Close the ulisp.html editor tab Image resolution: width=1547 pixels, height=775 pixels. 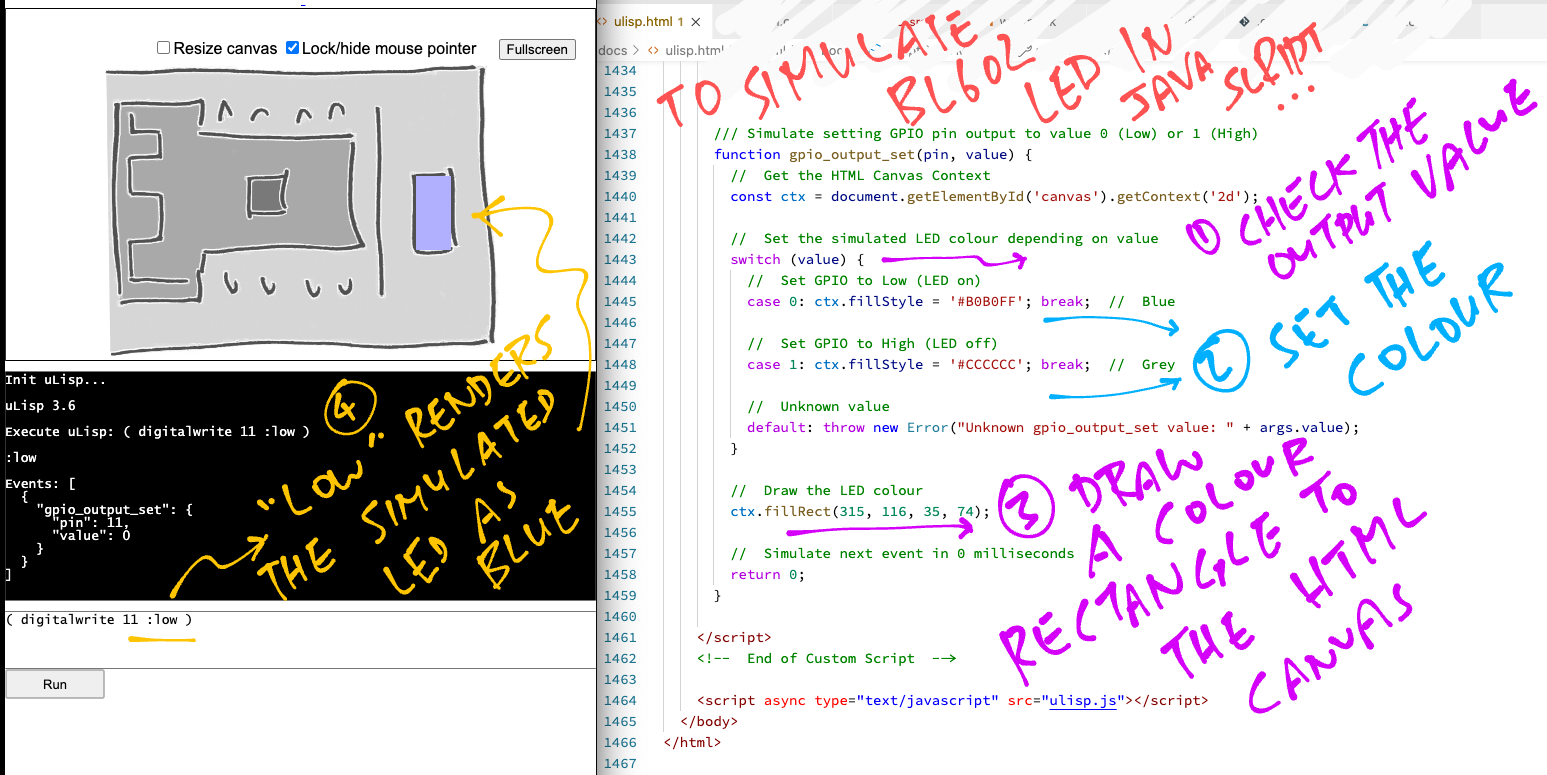(x=698, y=22)
